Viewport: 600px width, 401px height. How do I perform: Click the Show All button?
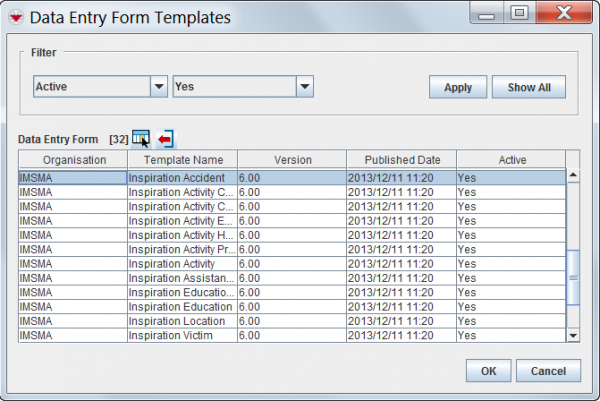[528, 87]
